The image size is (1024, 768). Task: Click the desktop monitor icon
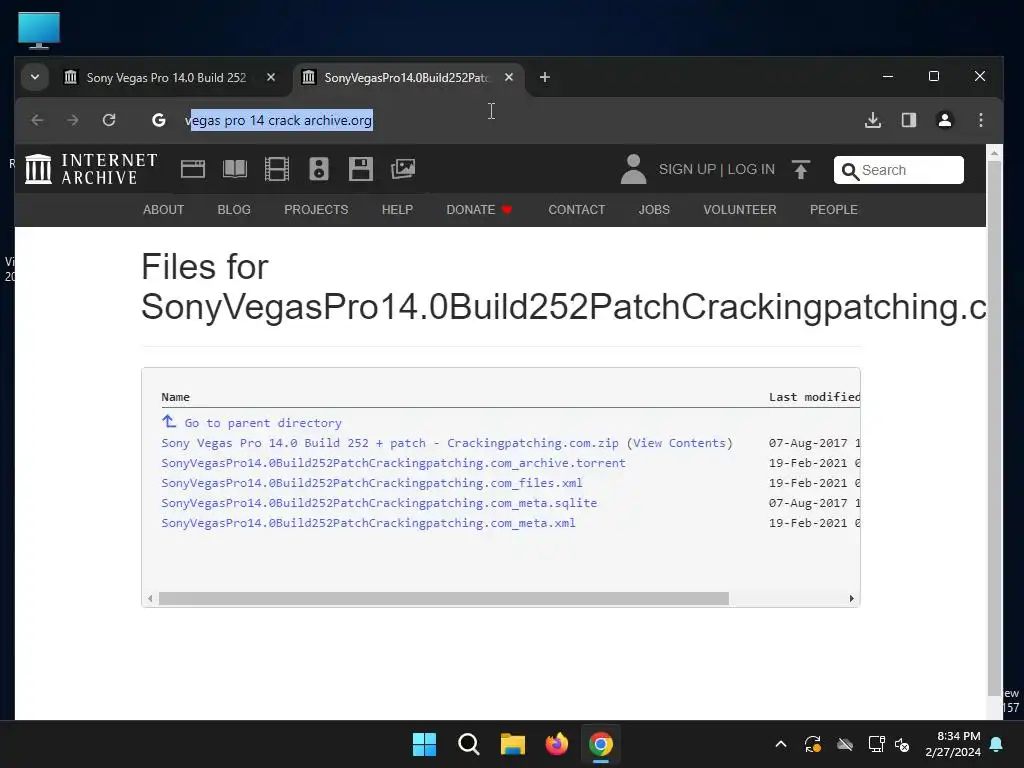click(39, 31)
